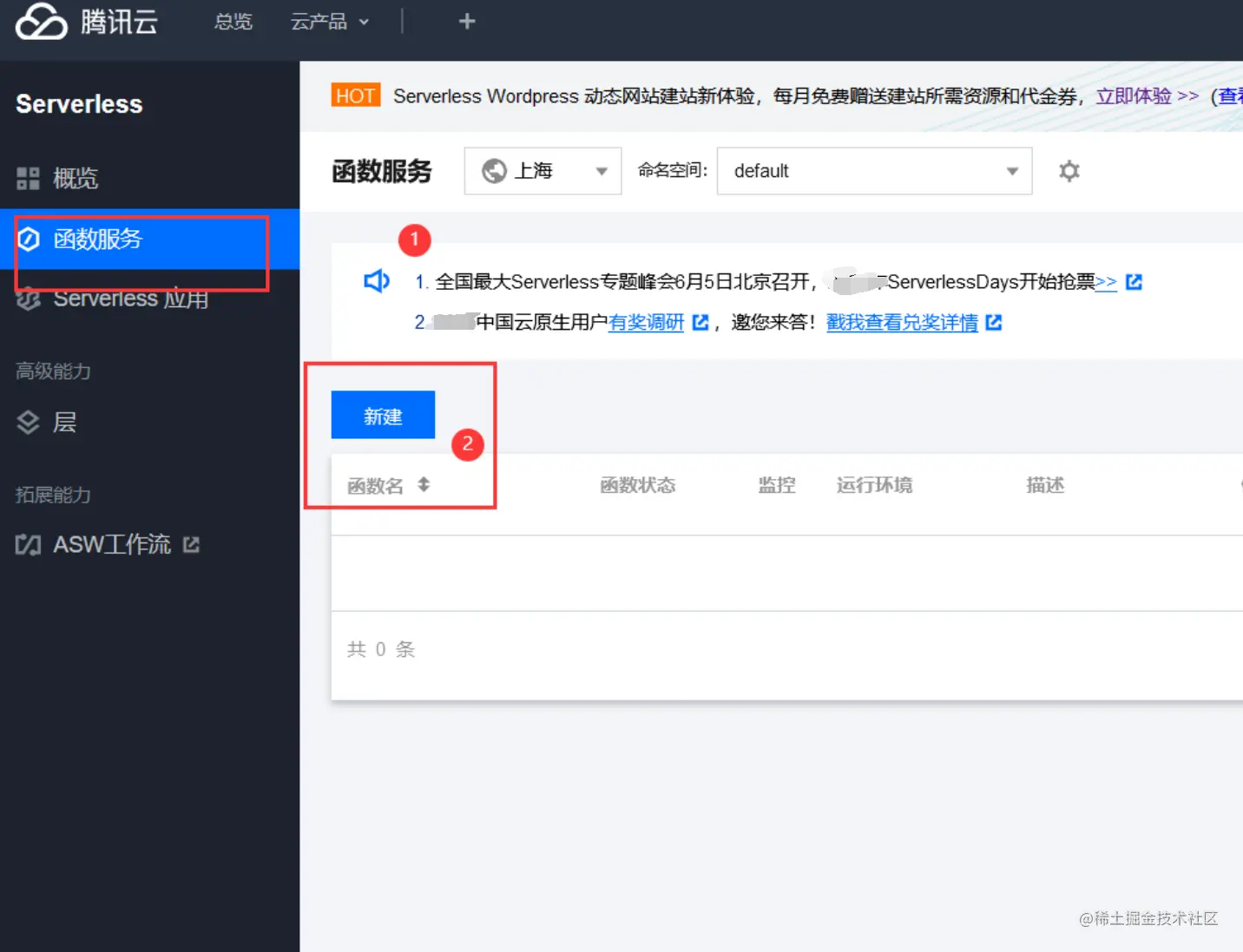The image size is (1243, 952).
Task: Open the 戳我查看兑奖详情 link
Action: [902, 323]
